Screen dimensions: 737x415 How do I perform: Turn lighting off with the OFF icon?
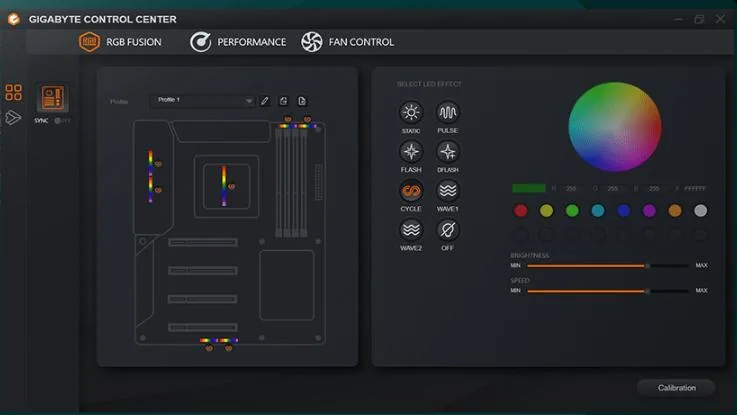[x=447, y=229]
